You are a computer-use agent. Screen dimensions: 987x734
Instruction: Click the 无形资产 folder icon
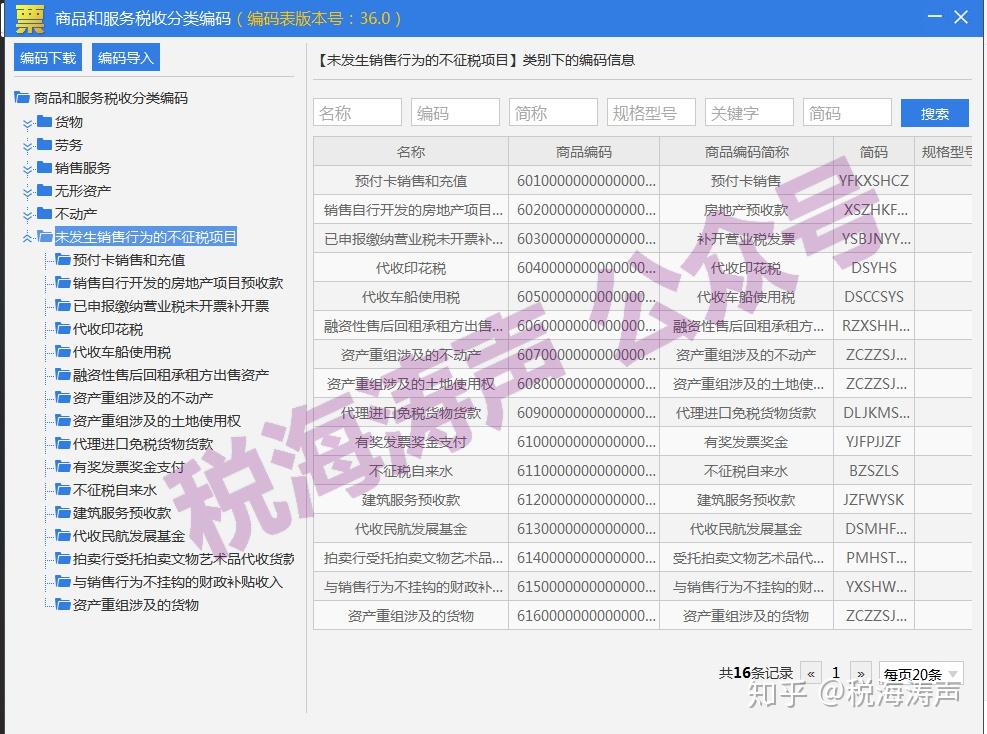pos(44,189)
